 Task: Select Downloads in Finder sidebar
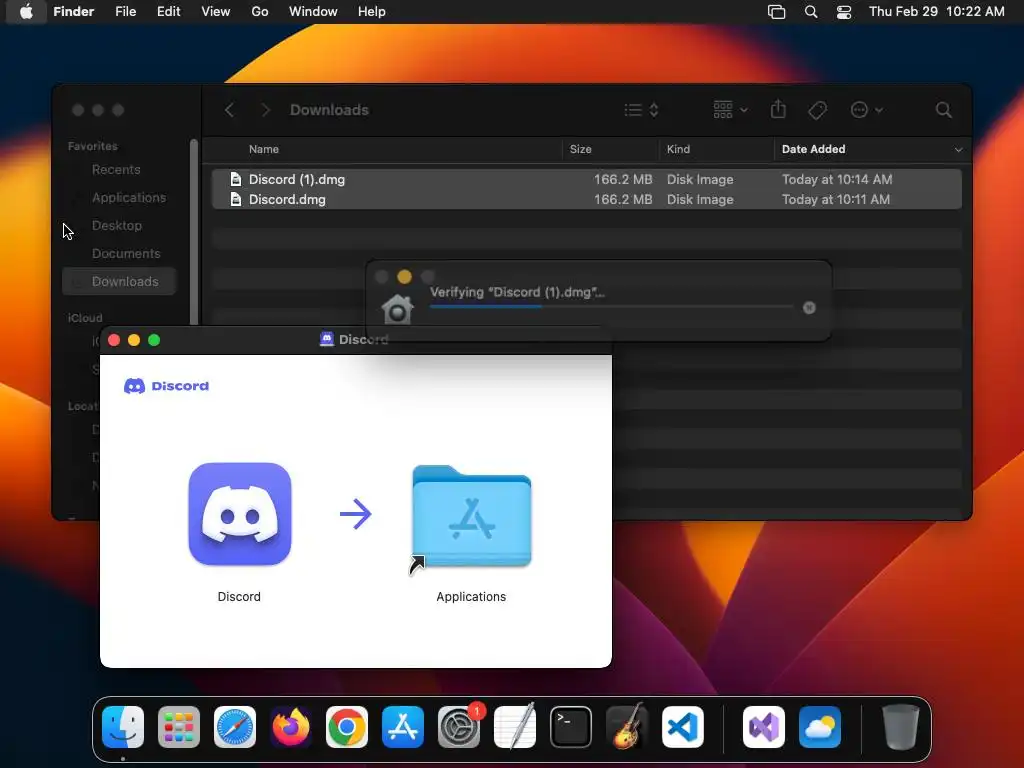coord(120,281)
